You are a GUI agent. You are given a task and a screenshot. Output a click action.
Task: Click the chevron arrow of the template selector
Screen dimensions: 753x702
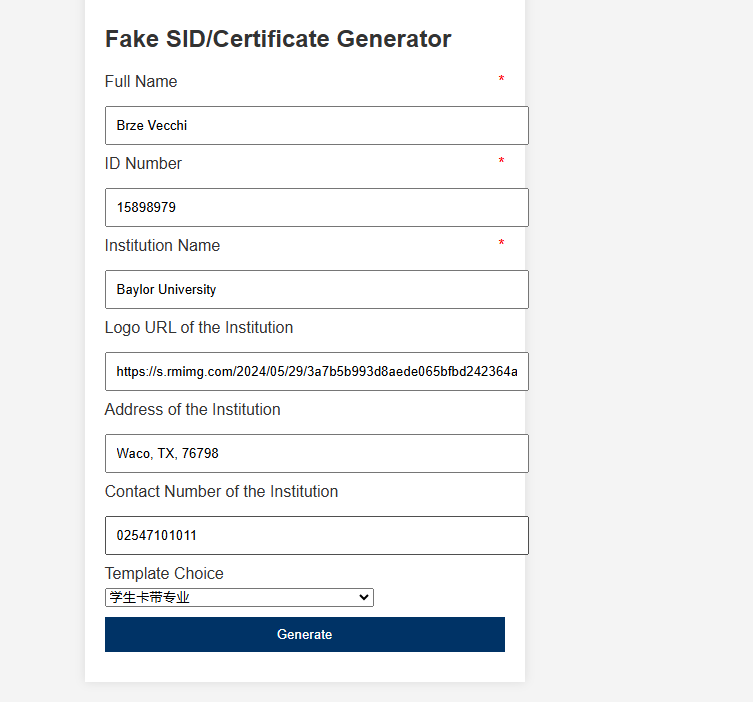(x=363, y=598)
